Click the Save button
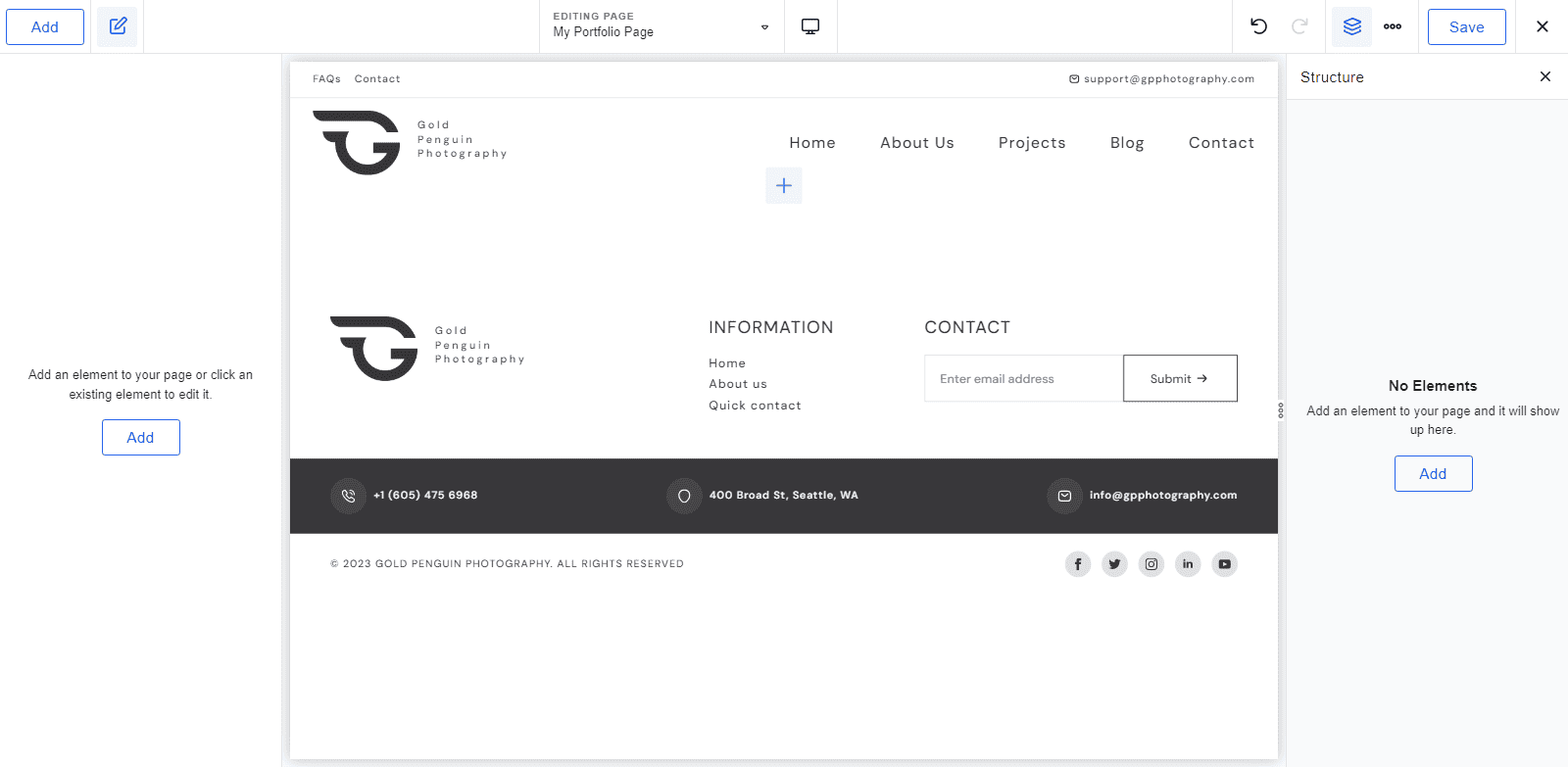Screen dimensions: 1568x767 click(1466, 27)
